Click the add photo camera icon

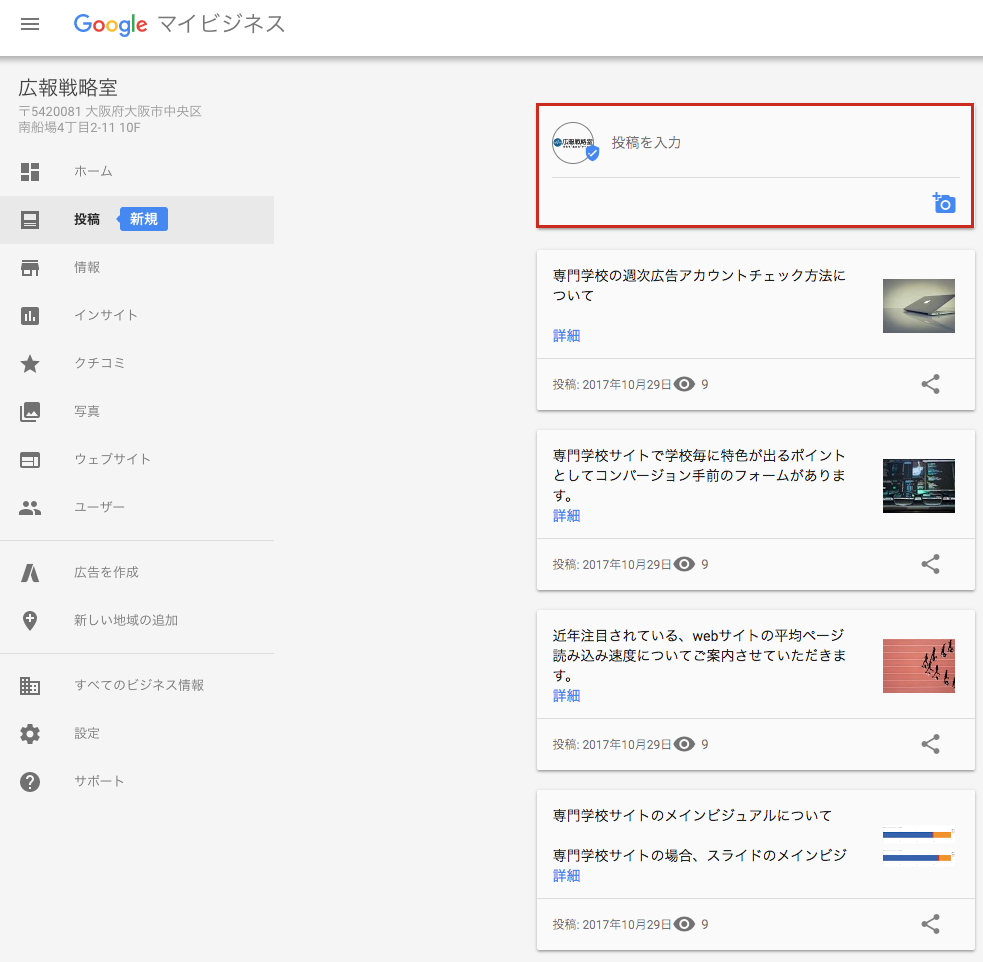944,203
